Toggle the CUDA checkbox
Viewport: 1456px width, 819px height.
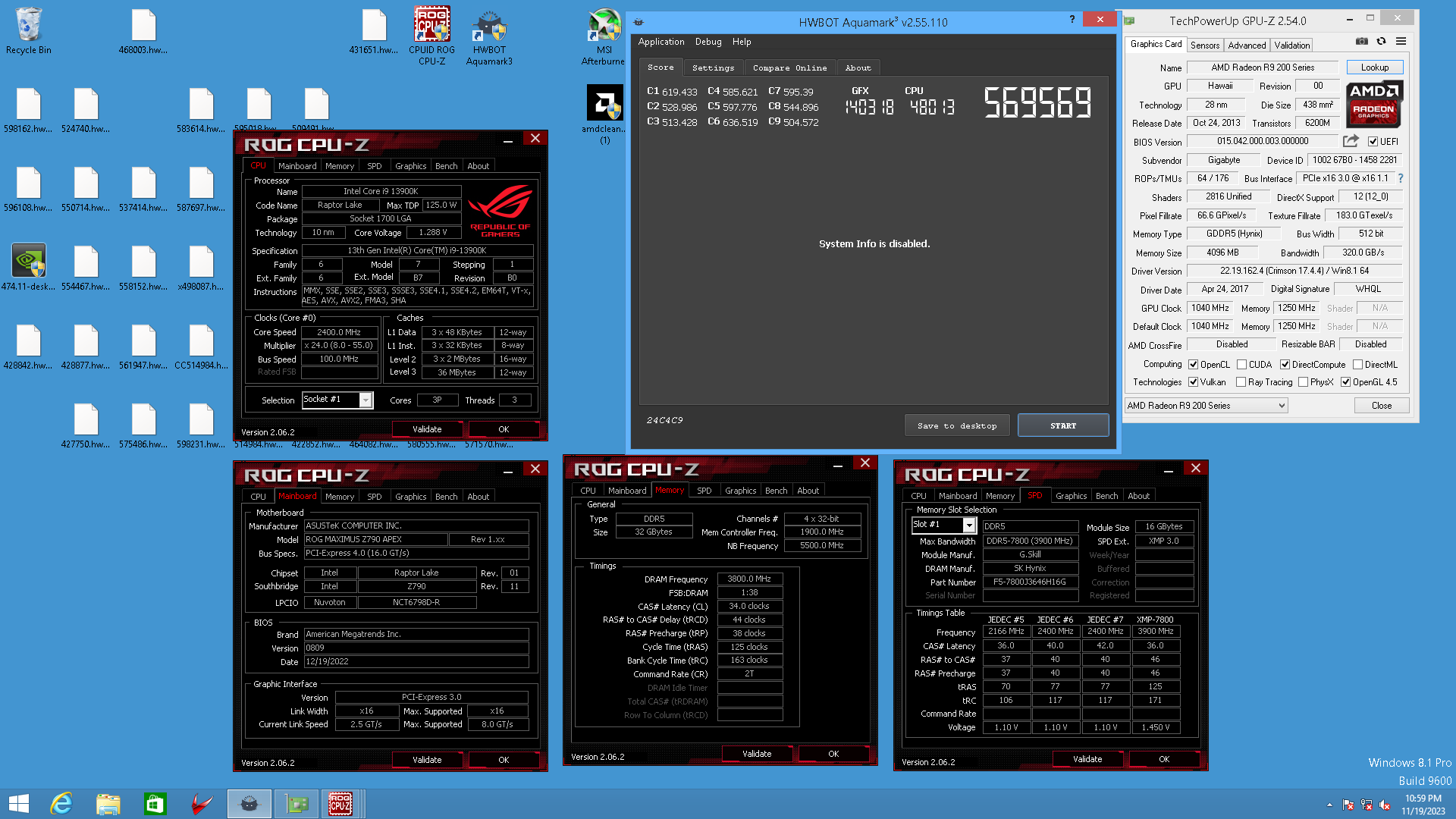pos(1241,365)
